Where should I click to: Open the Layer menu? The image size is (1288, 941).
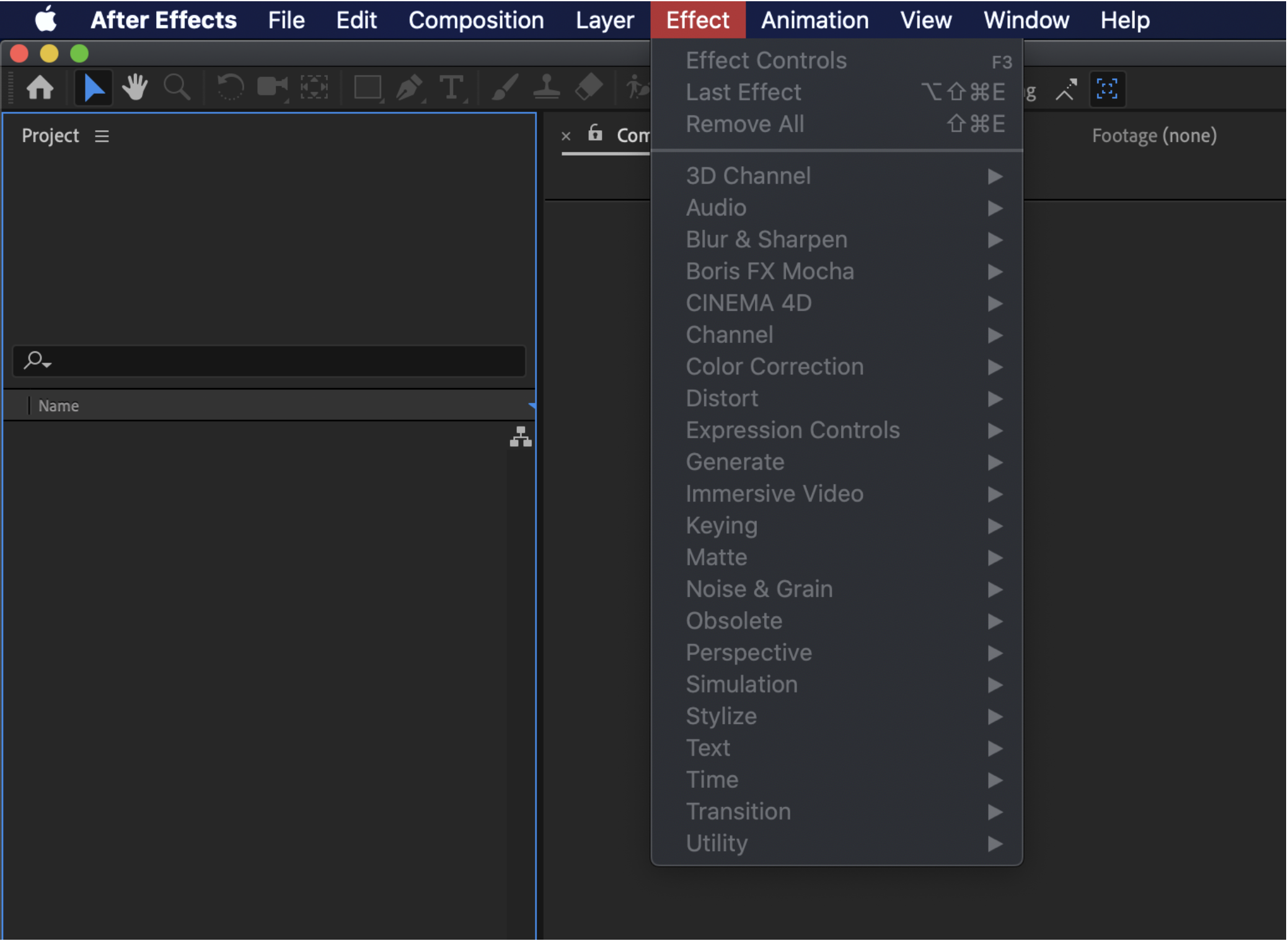click(604, 20)
